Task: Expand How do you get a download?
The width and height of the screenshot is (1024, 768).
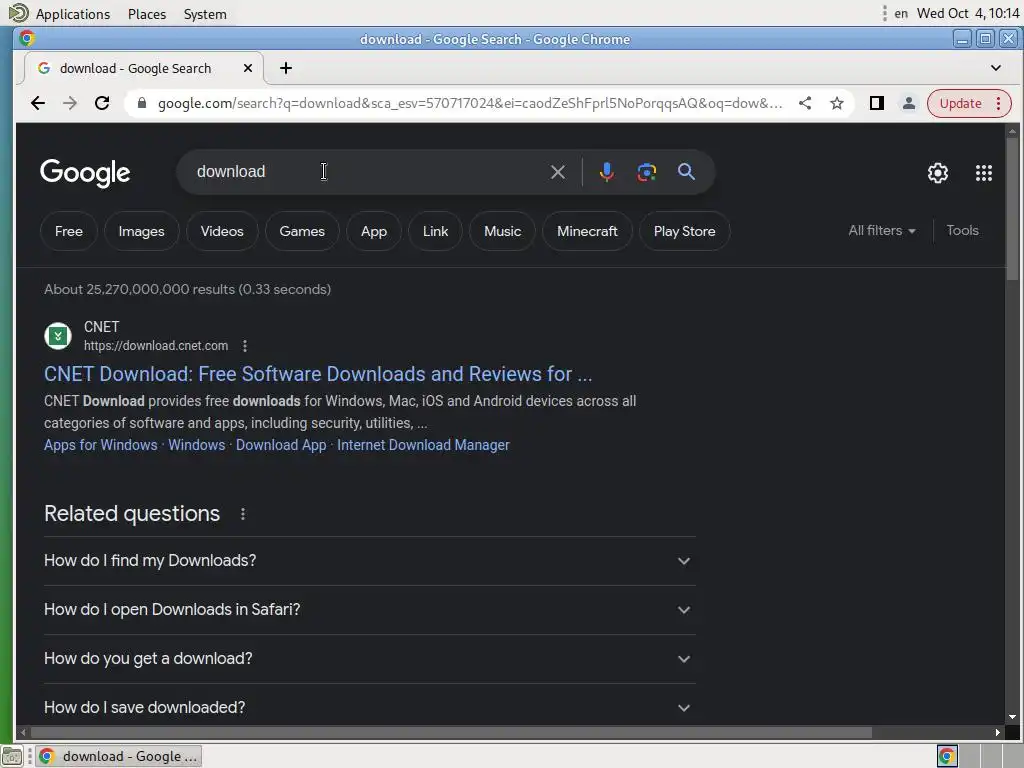Action: (370, 659)
